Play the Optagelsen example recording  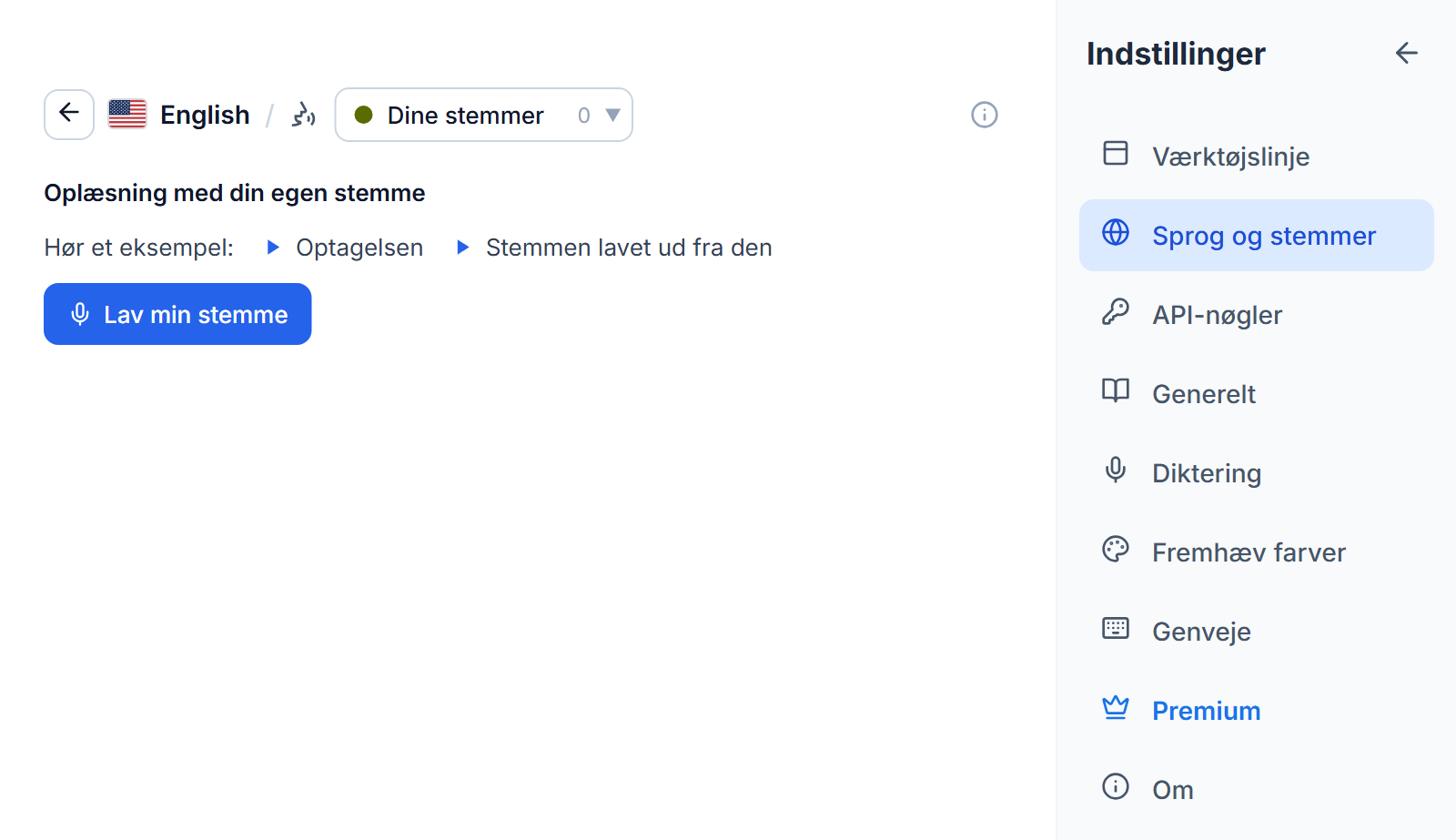pyautogui.click(x=345, y=248)
